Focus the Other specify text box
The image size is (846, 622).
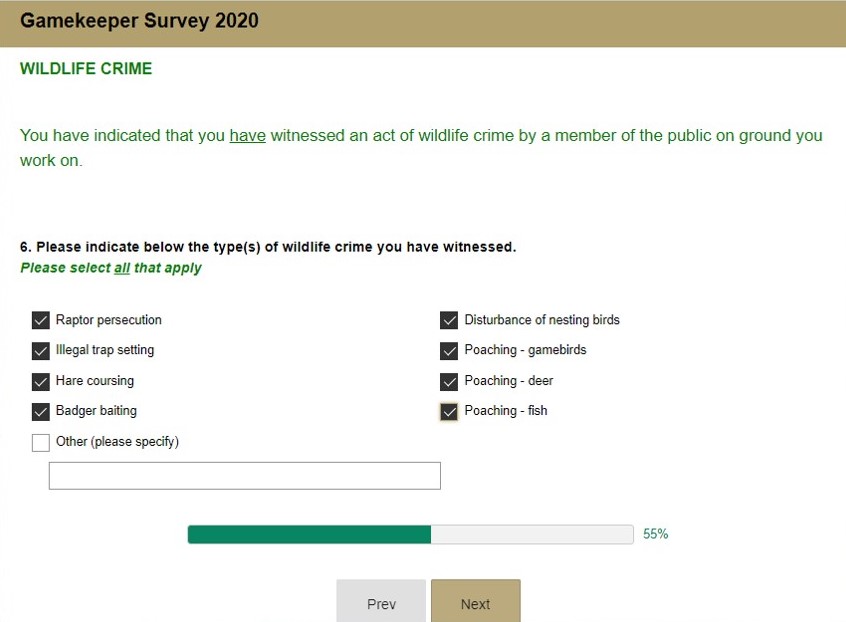click(244, 476)
